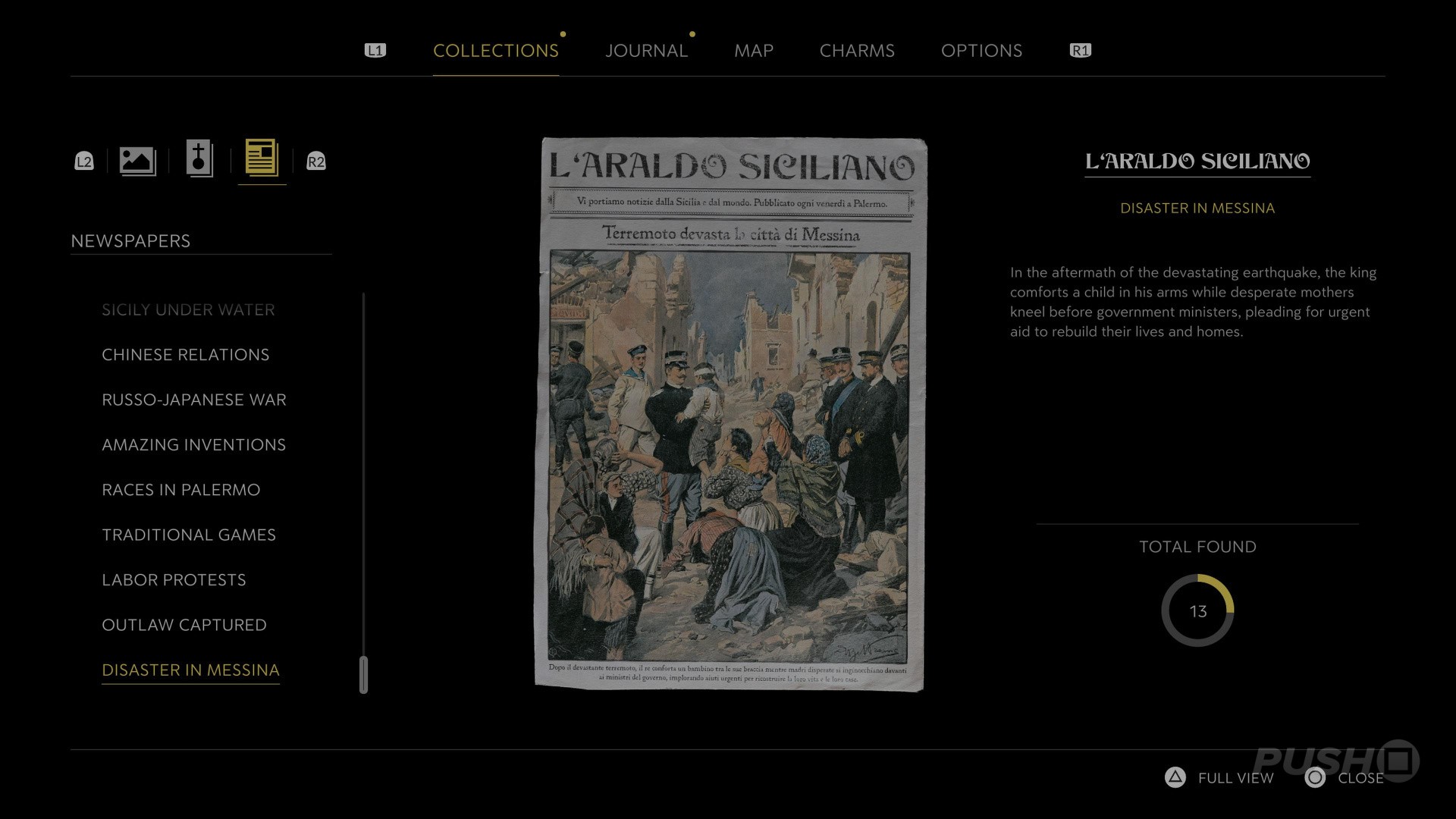Click the Total Found progress ring

(1197, 610)
